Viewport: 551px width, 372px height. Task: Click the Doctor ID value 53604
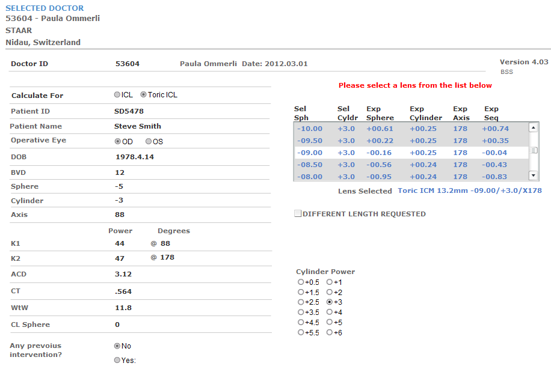tap(127, 64)
